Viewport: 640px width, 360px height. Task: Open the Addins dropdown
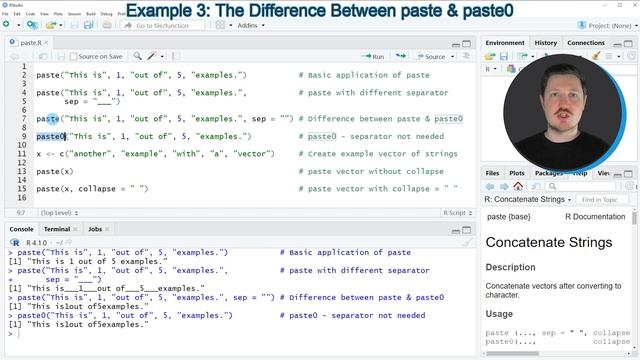click(251, 25)
